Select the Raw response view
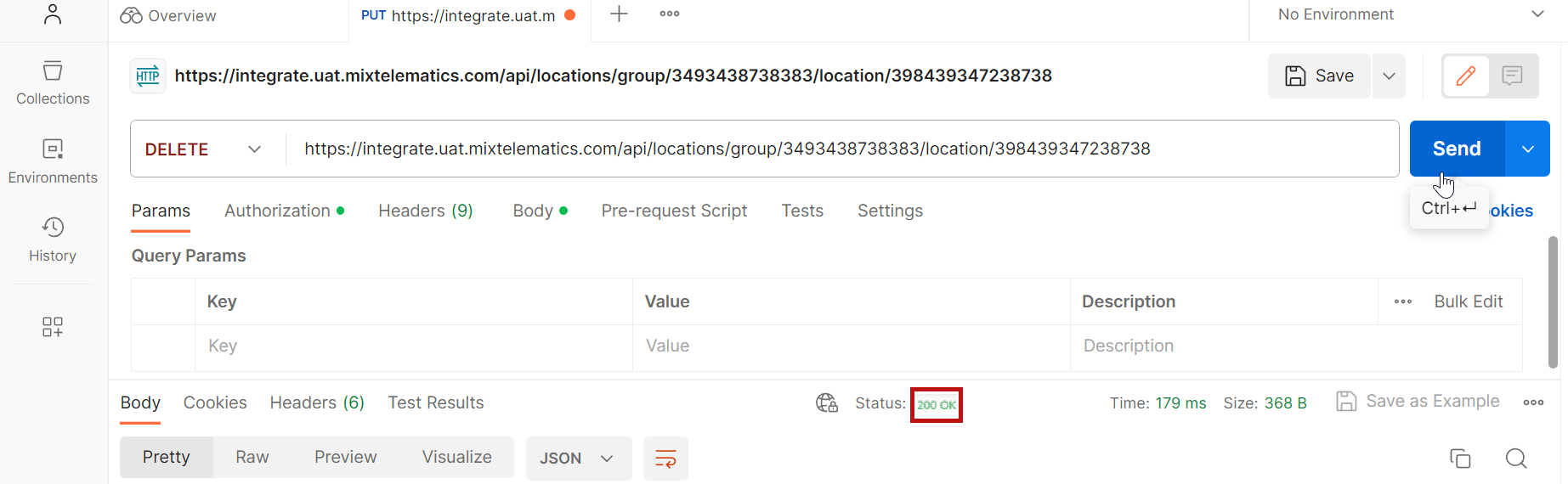 coord(252,457)
